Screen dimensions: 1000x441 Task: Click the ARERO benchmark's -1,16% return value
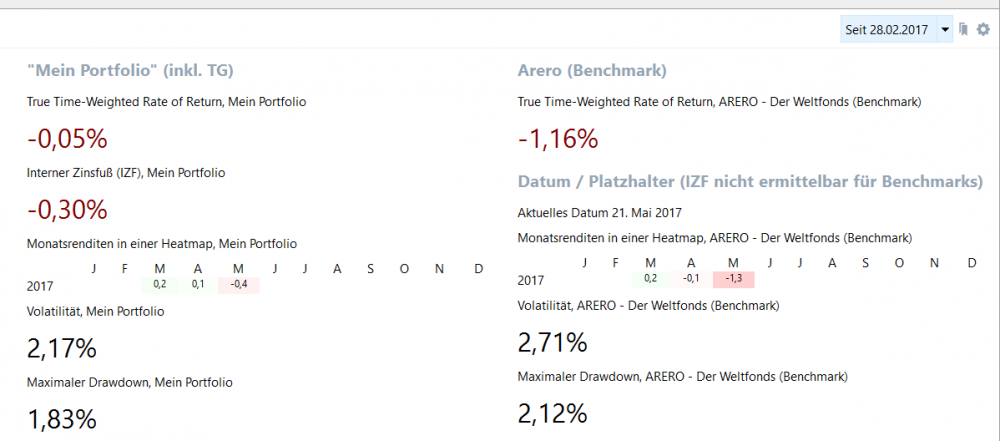click(558, 138)
